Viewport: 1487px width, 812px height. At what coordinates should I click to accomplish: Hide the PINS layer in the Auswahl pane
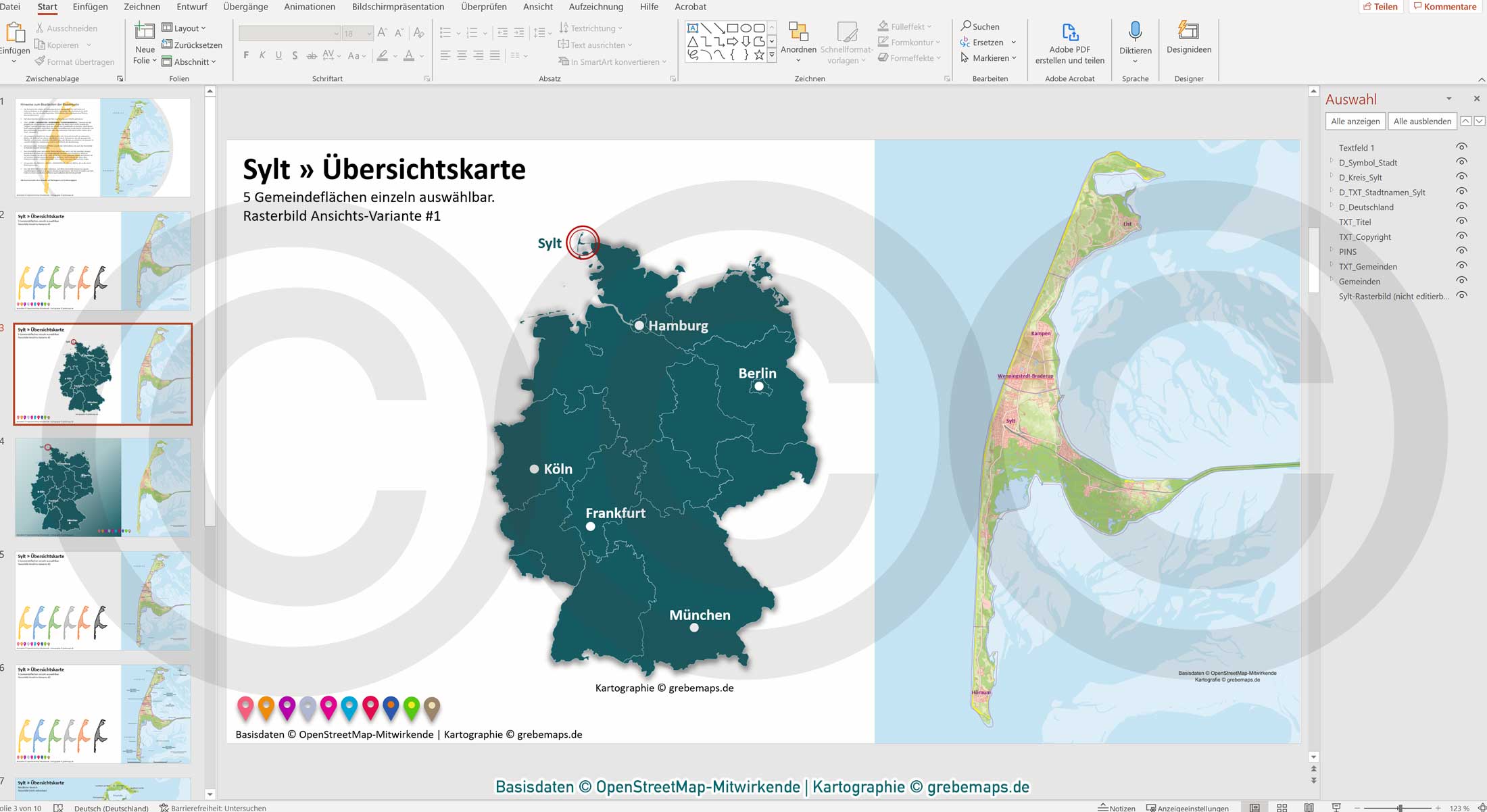tap(1461, 251)
